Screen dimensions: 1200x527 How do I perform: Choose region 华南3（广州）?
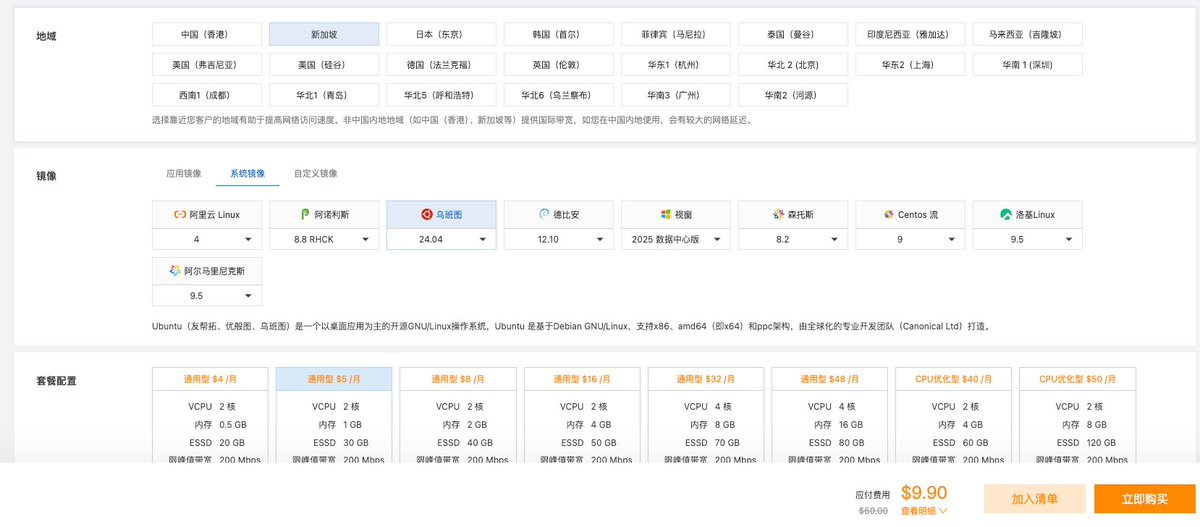[676, 95]
